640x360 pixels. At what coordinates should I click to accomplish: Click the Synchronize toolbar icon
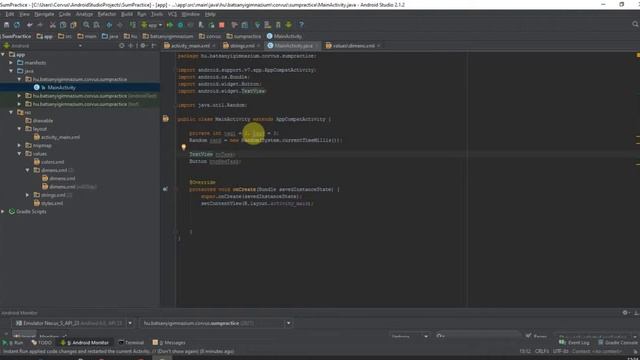(x=17, y=25)
